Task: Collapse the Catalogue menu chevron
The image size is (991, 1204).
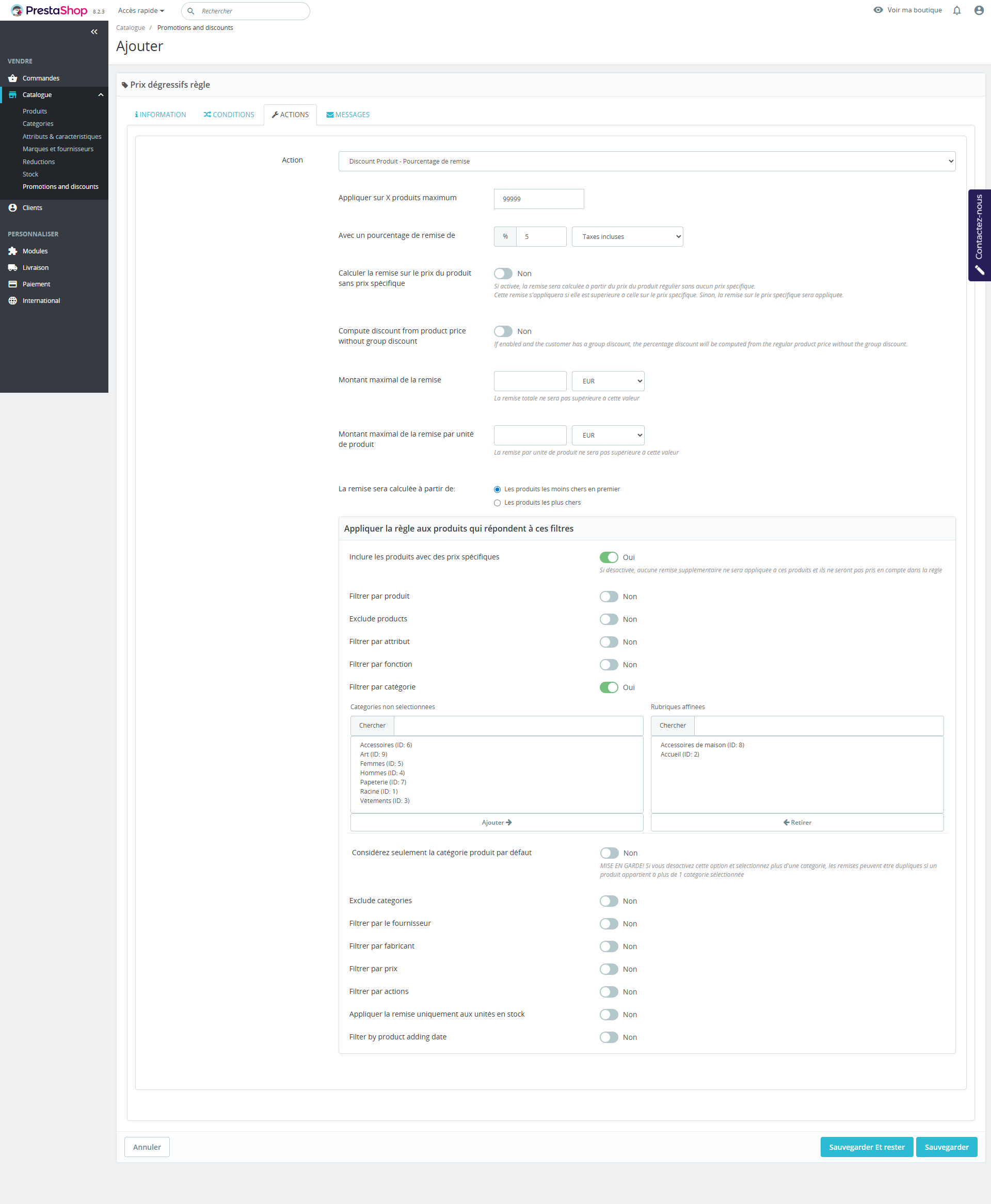Action: (101, 95)
